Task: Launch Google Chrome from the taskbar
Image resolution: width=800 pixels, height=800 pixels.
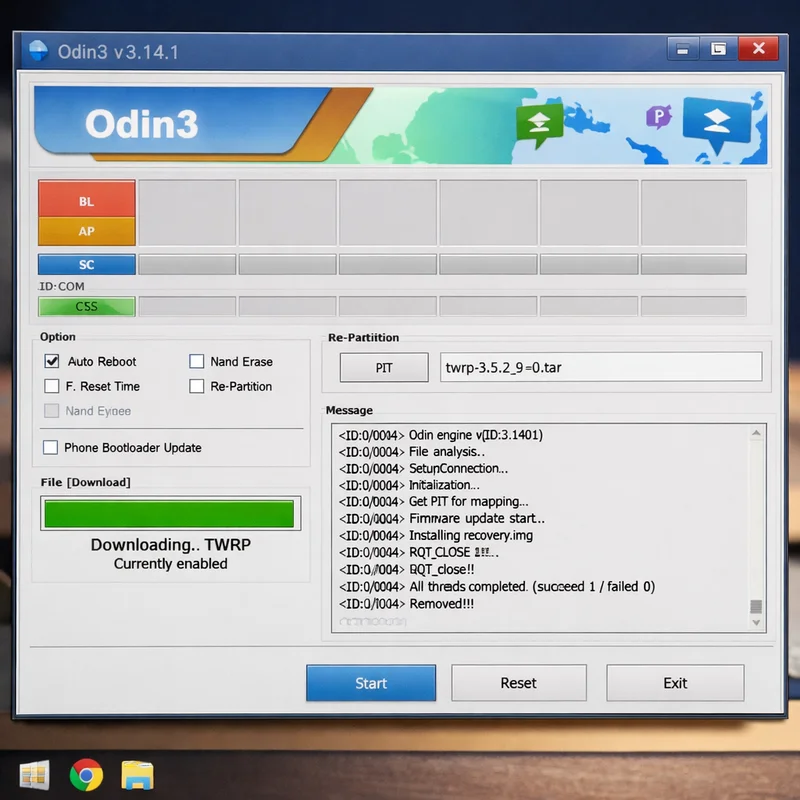Action: (x=86, y=775)
